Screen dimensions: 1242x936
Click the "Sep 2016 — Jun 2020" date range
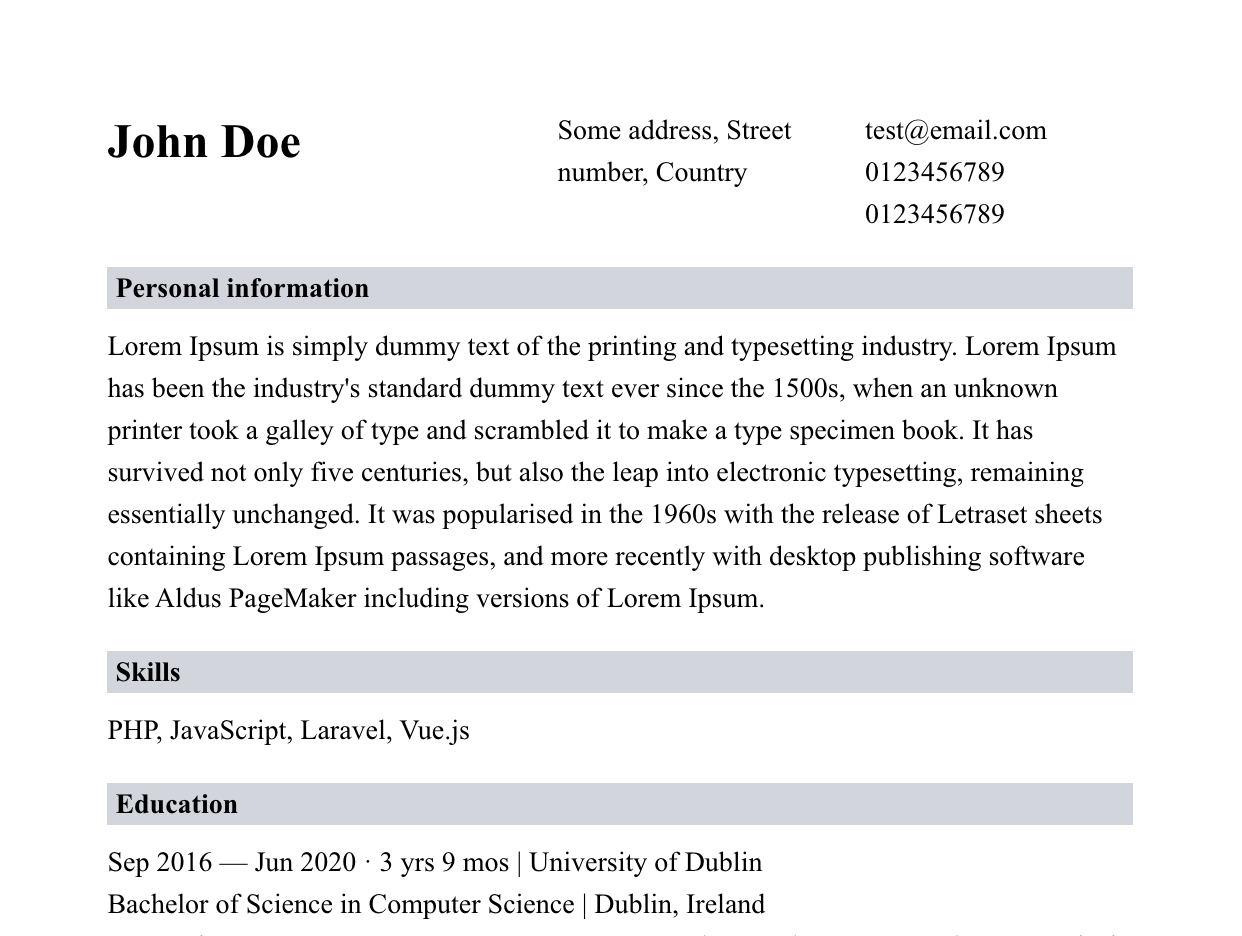point(231,863)
